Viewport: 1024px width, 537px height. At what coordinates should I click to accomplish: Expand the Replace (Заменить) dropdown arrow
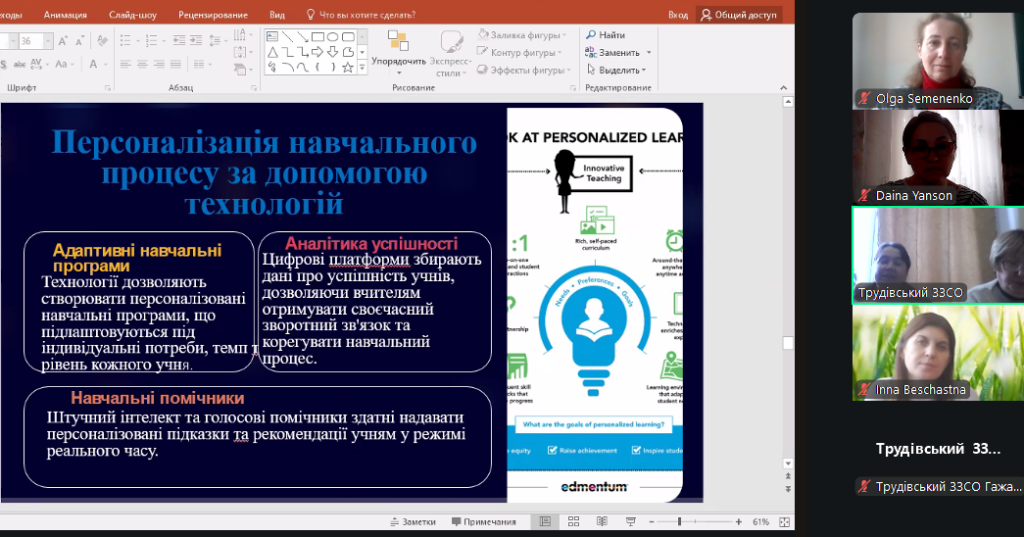point(648,53)
